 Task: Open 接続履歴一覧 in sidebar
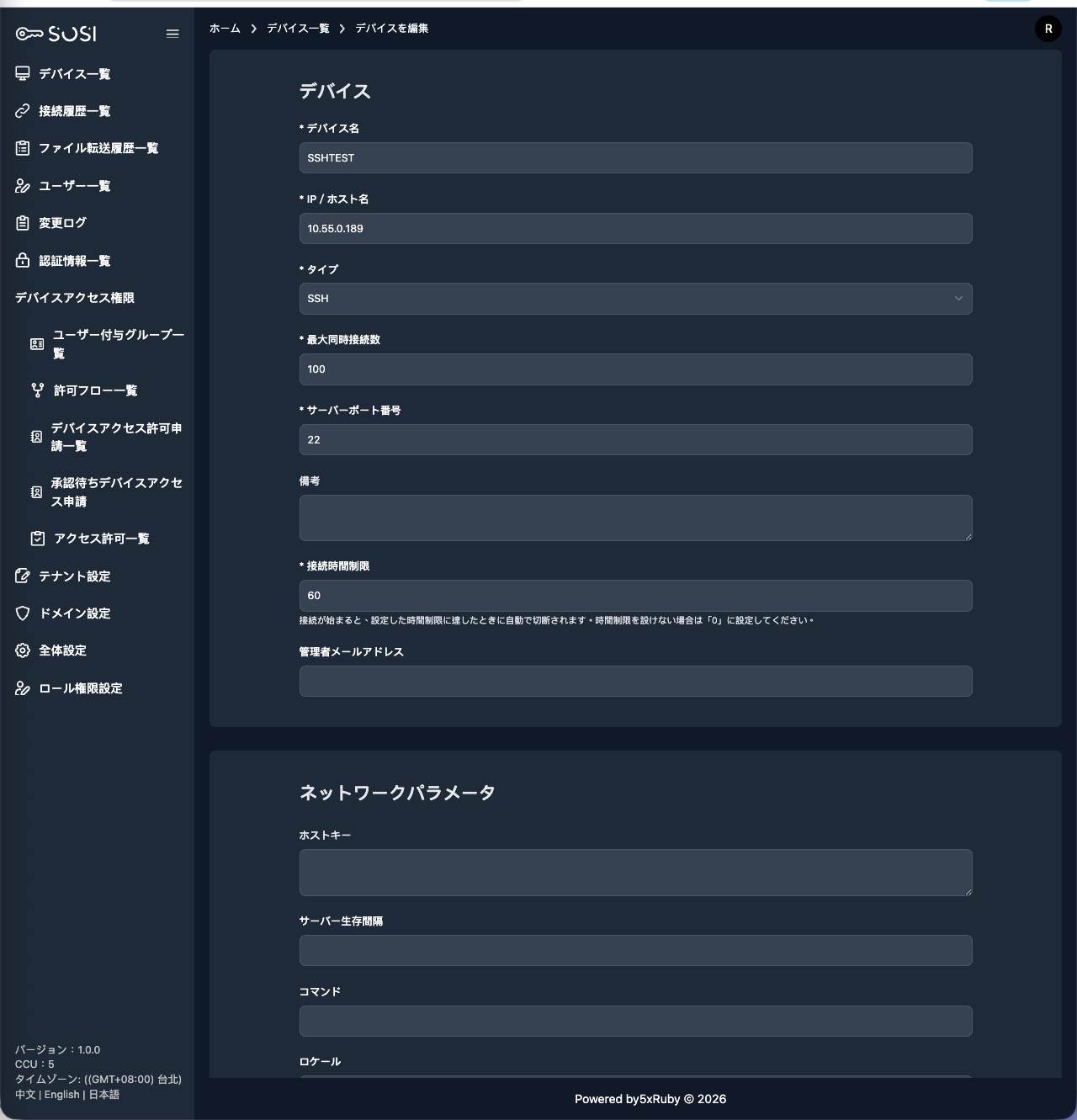coord(75,111)
